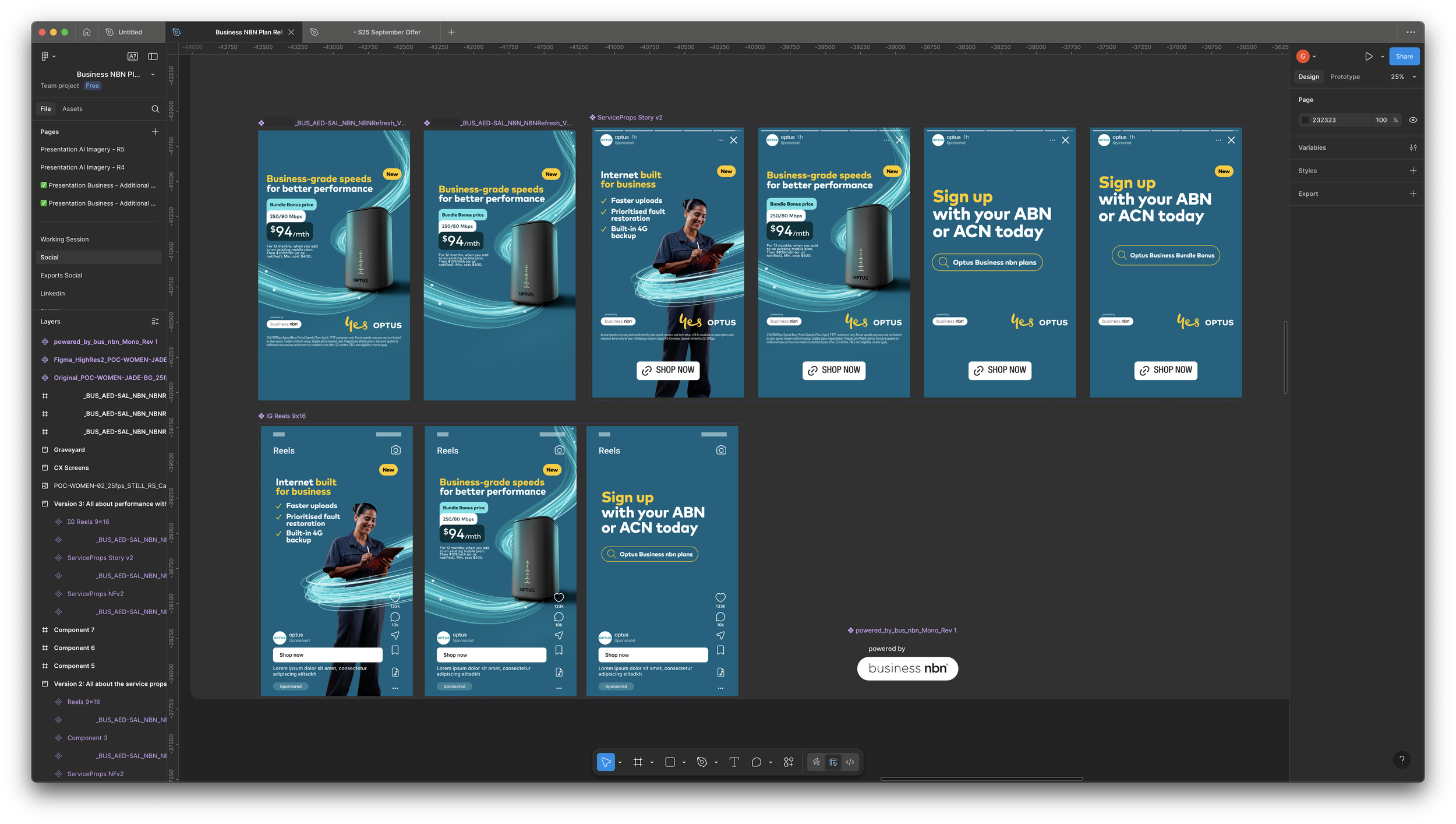The width and height of the screenshot is (1456, 824).
Task: Close the Business NBN Plan Ref tab
Action: (x=291, y=32)
